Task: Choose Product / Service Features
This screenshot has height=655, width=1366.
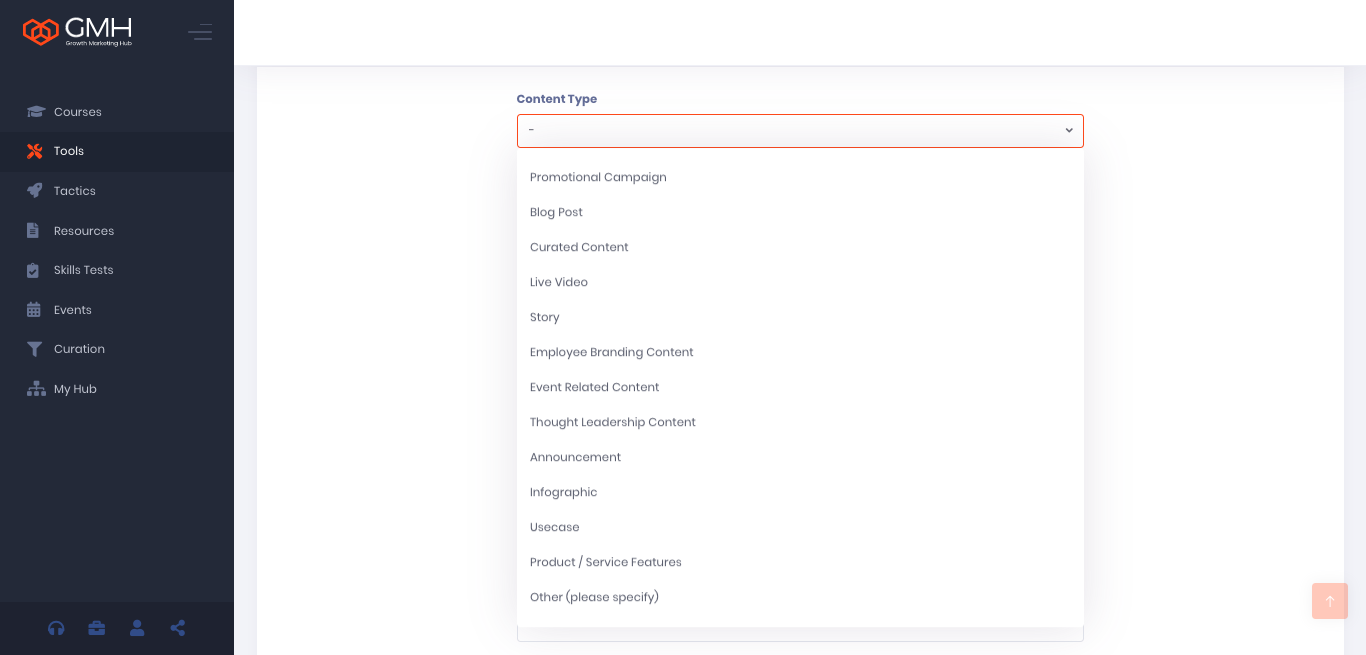Action: point(800,562)
